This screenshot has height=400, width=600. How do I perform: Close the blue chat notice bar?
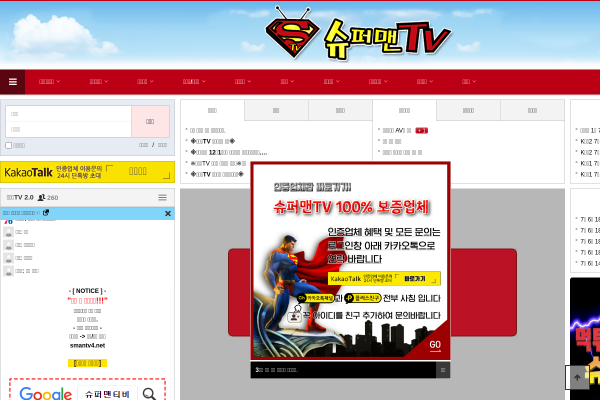pyautogui.click(x=168, y=214)
